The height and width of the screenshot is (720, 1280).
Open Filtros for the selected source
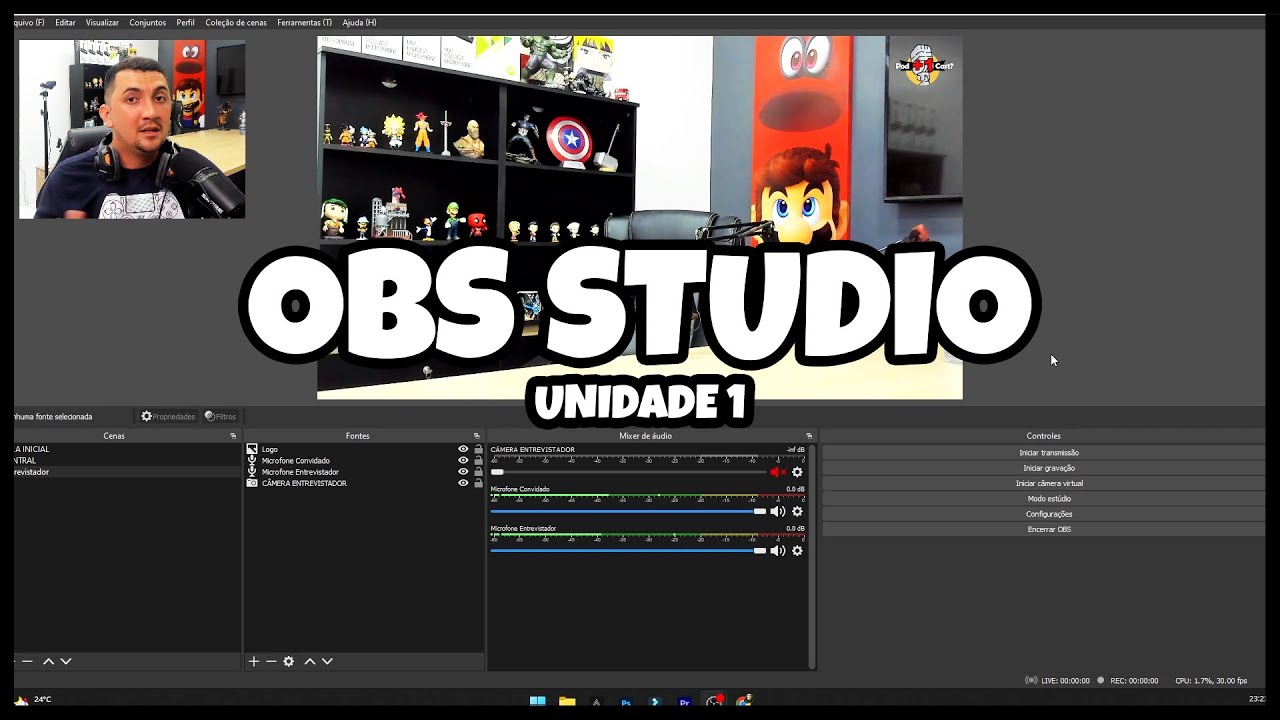point(221,416)
